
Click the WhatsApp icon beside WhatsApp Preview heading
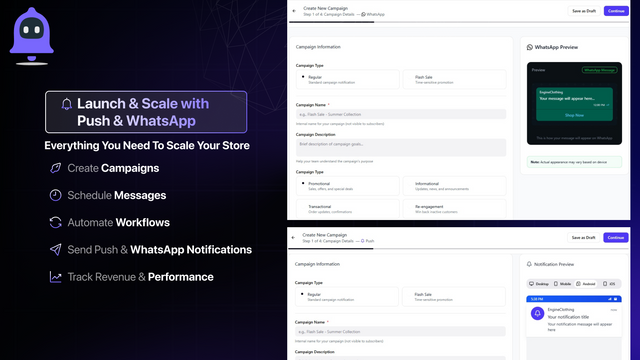[530, 47]
